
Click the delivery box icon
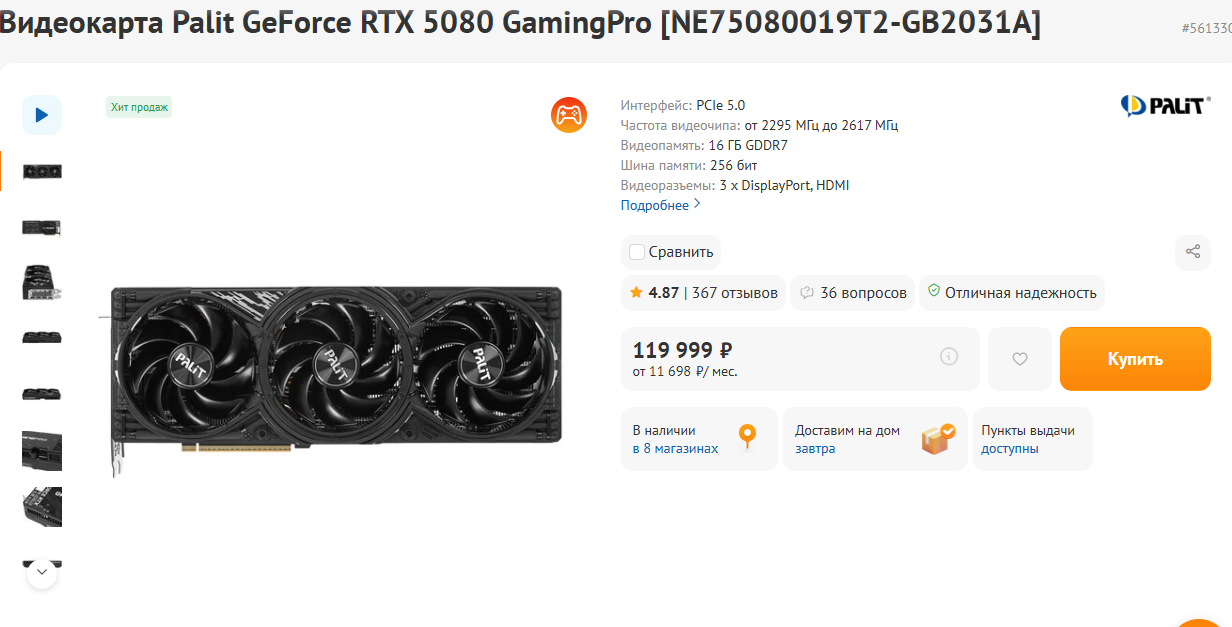click(x=938, y=438)
